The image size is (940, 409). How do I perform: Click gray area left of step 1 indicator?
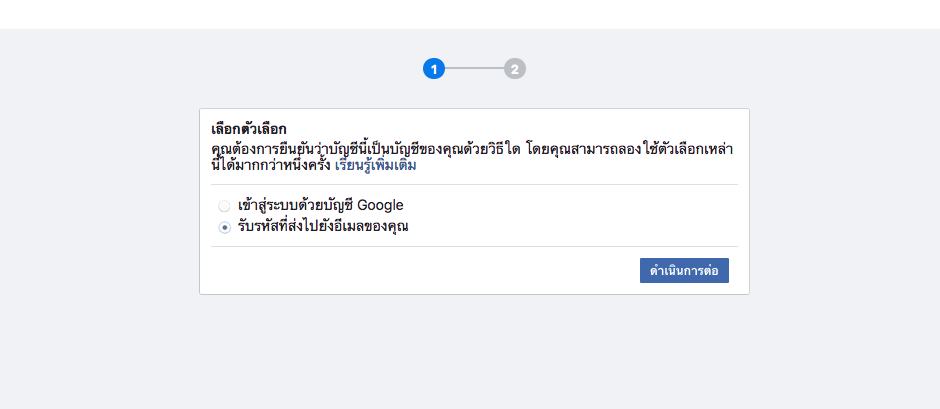tap(300, 69)
